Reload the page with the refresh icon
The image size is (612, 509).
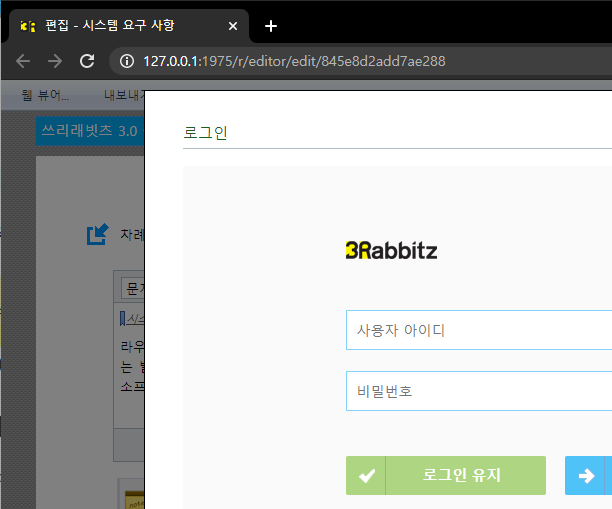click(87, 61)
